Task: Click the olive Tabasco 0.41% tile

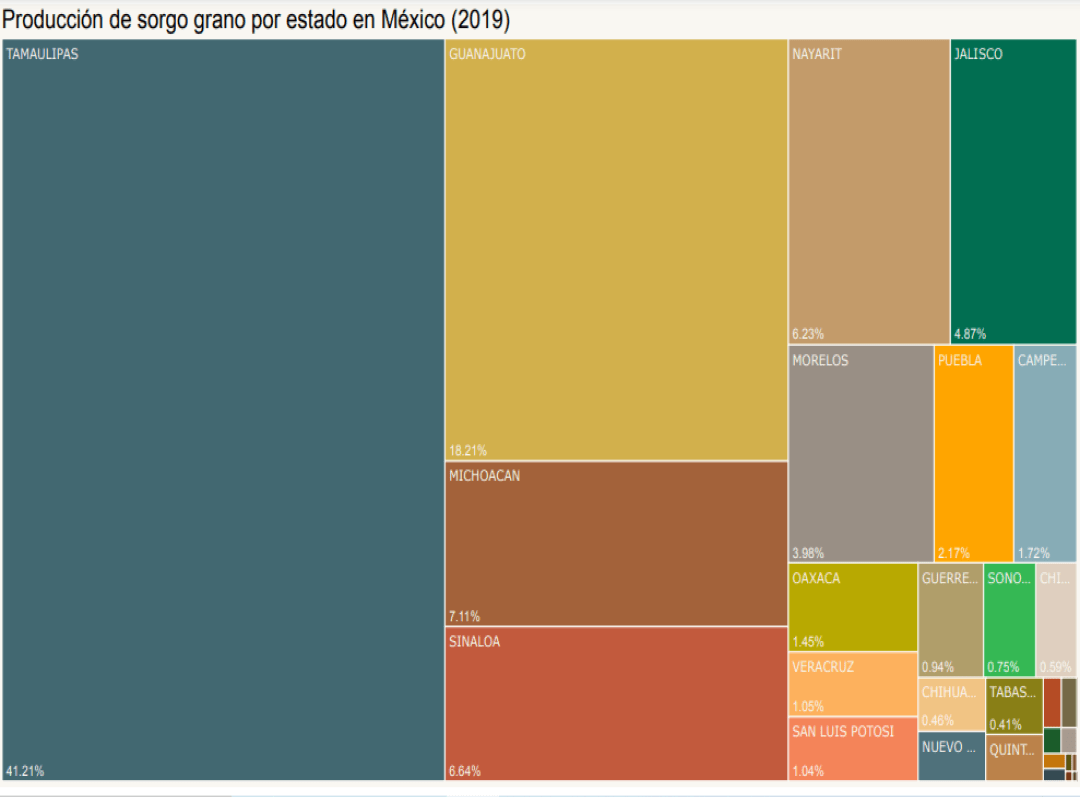Action: (x=1013, y=705)
